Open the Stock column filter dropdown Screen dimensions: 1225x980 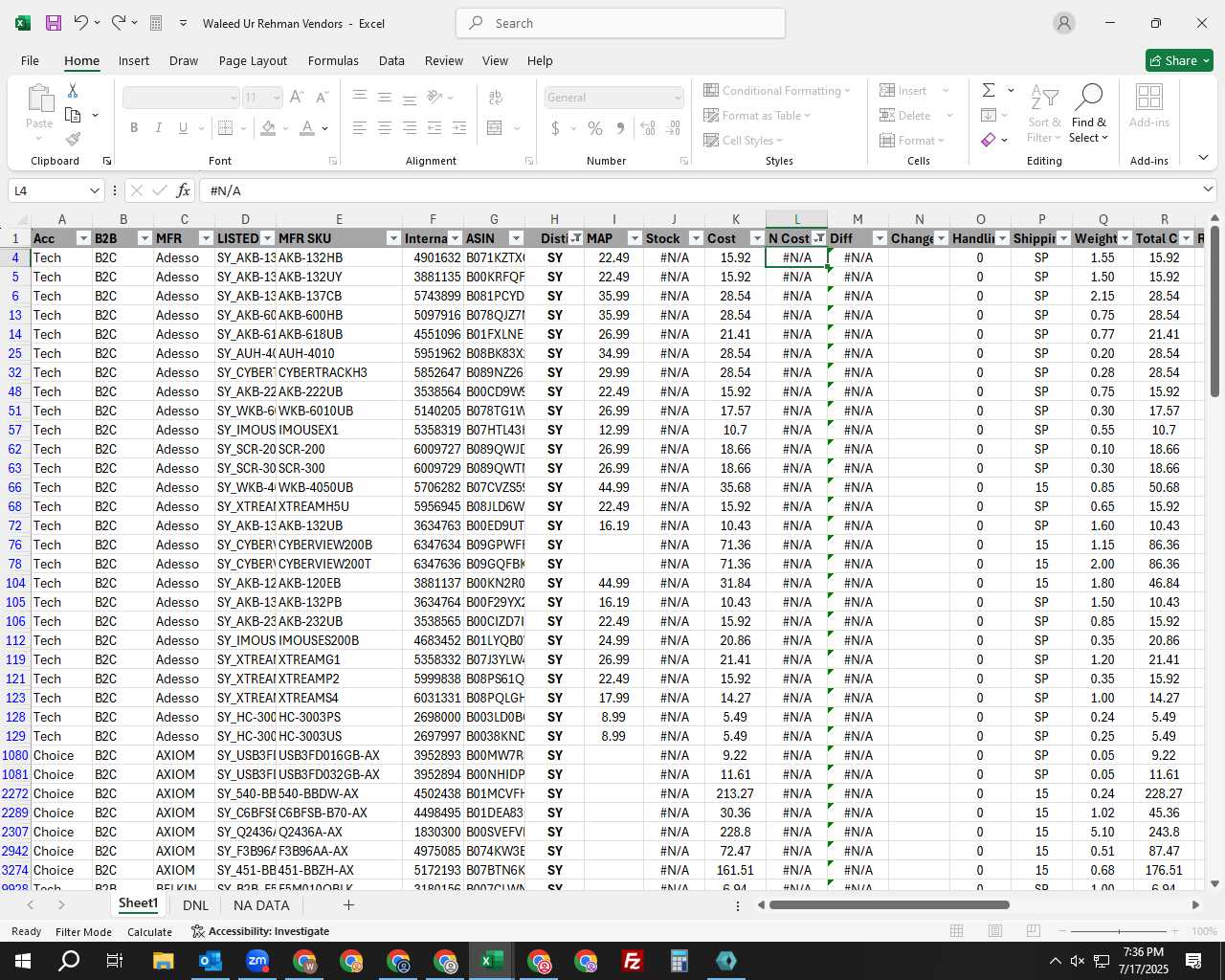tap(696, 238)
